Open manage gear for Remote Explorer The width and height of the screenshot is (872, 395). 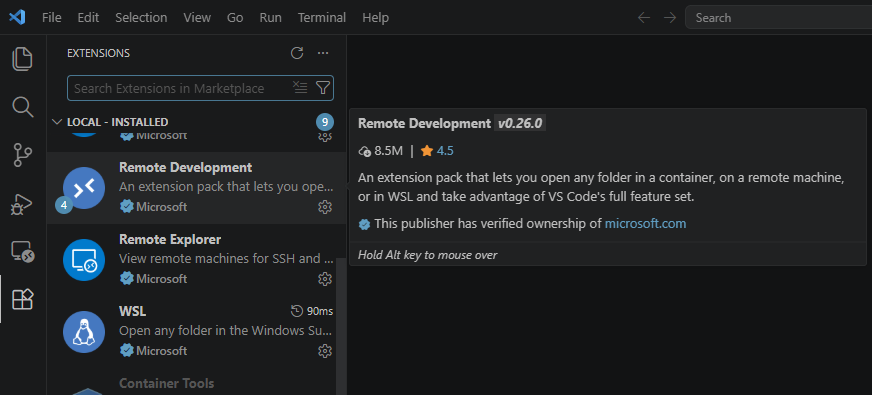(325, 279)
